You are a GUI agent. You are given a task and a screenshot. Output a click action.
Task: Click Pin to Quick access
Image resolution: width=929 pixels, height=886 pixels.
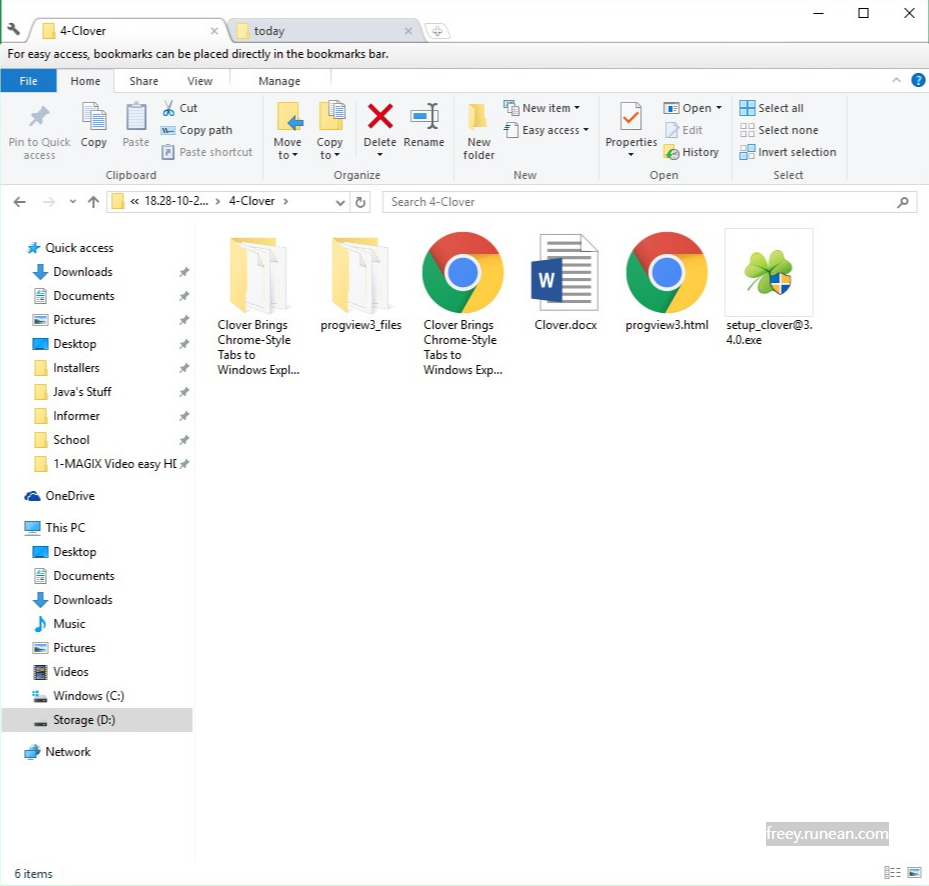39,132
